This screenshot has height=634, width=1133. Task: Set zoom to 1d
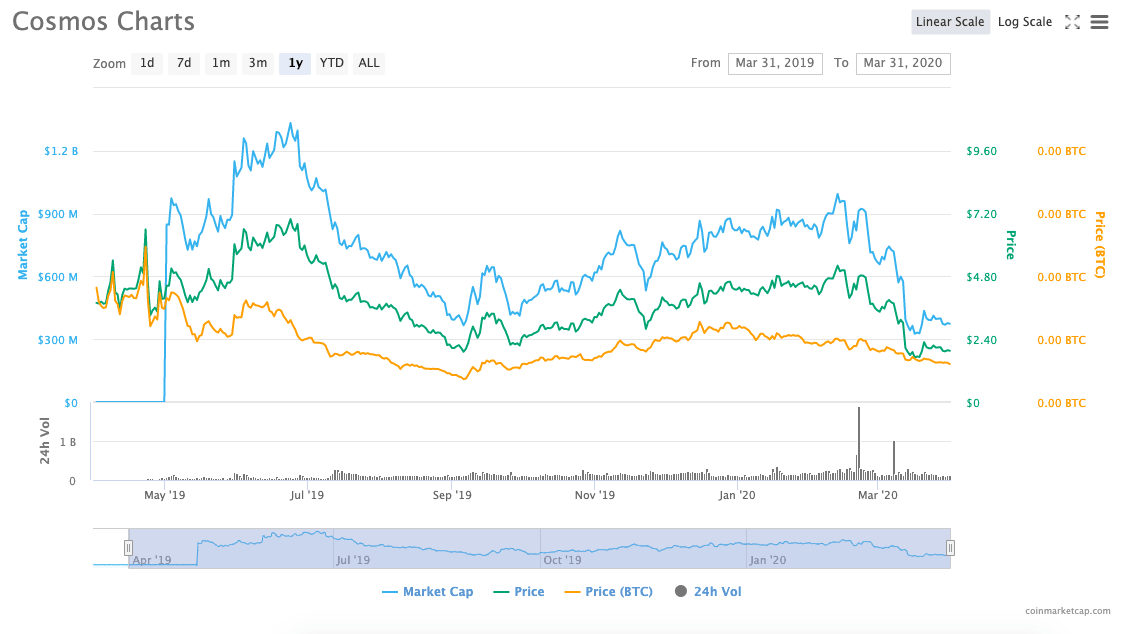147,63
